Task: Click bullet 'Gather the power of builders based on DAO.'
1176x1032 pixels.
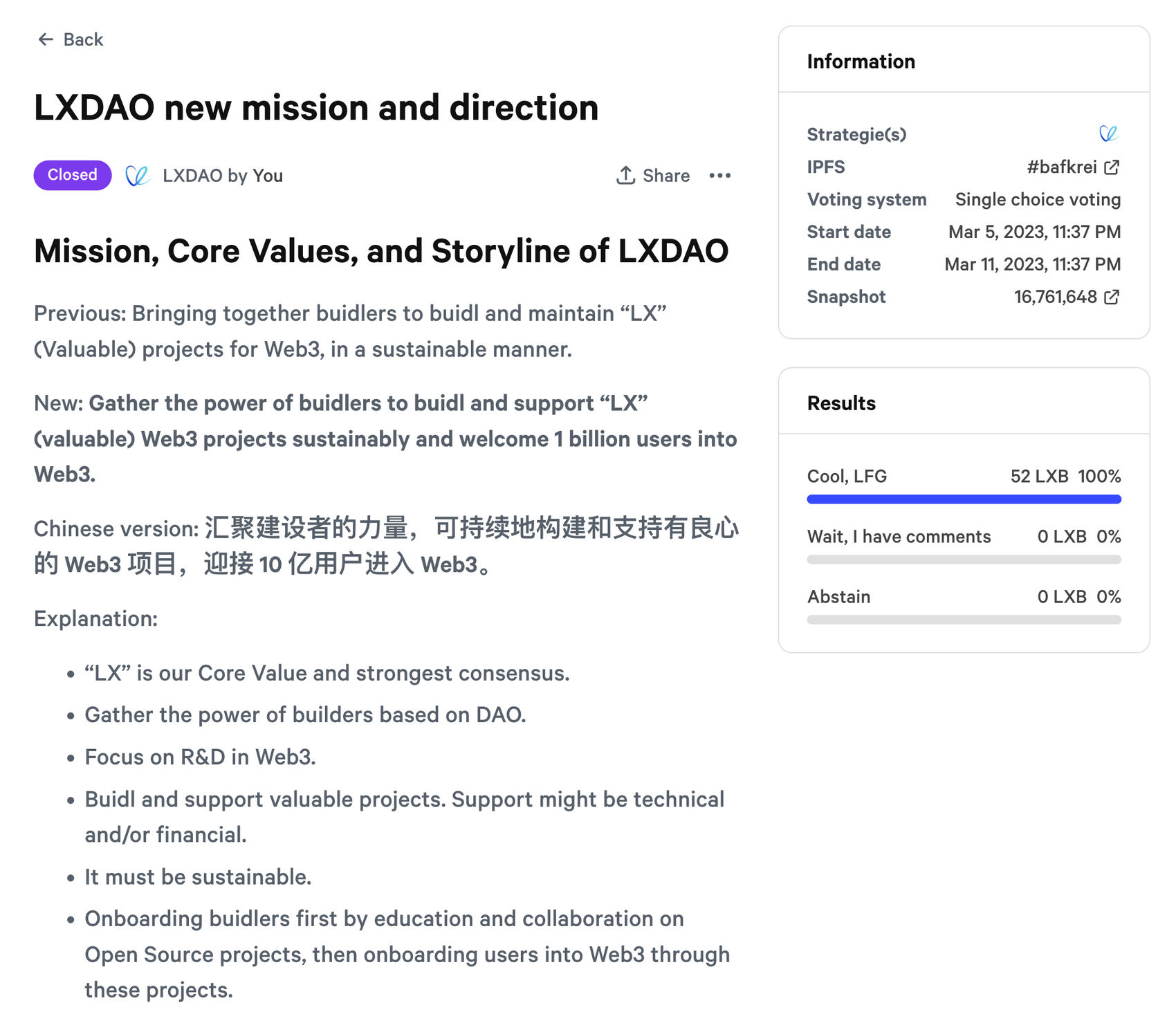Action: [x=305, y=715]
